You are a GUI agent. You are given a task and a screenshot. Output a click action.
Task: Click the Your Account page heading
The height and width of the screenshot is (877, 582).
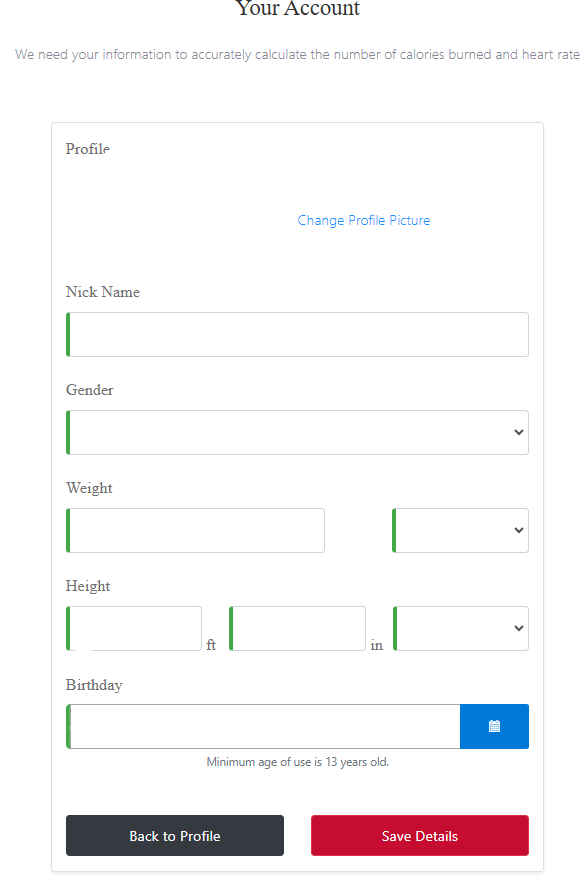click(298, 8)
